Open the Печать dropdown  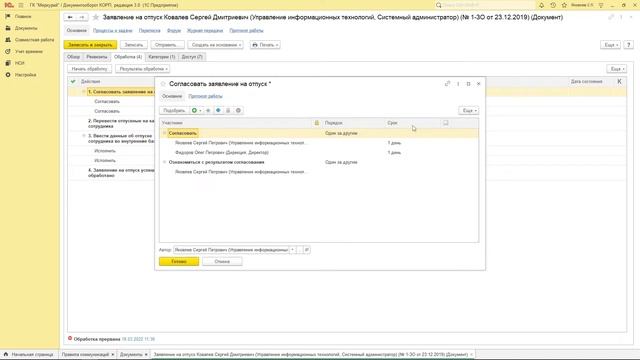pos(265,45)
